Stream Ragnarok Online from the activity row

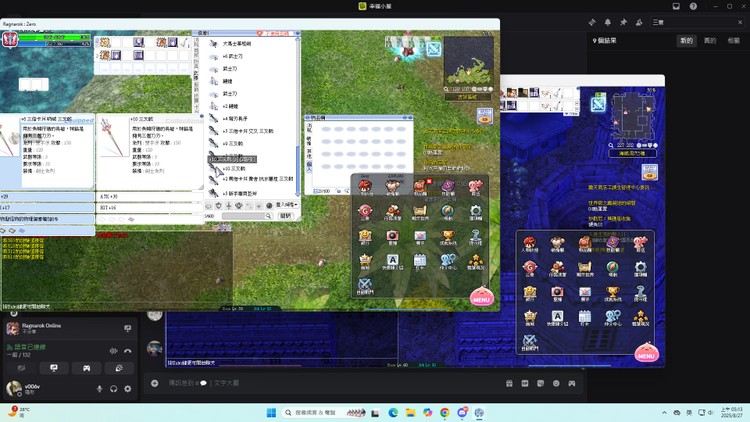pyautogui.click(x=128, y=328)
